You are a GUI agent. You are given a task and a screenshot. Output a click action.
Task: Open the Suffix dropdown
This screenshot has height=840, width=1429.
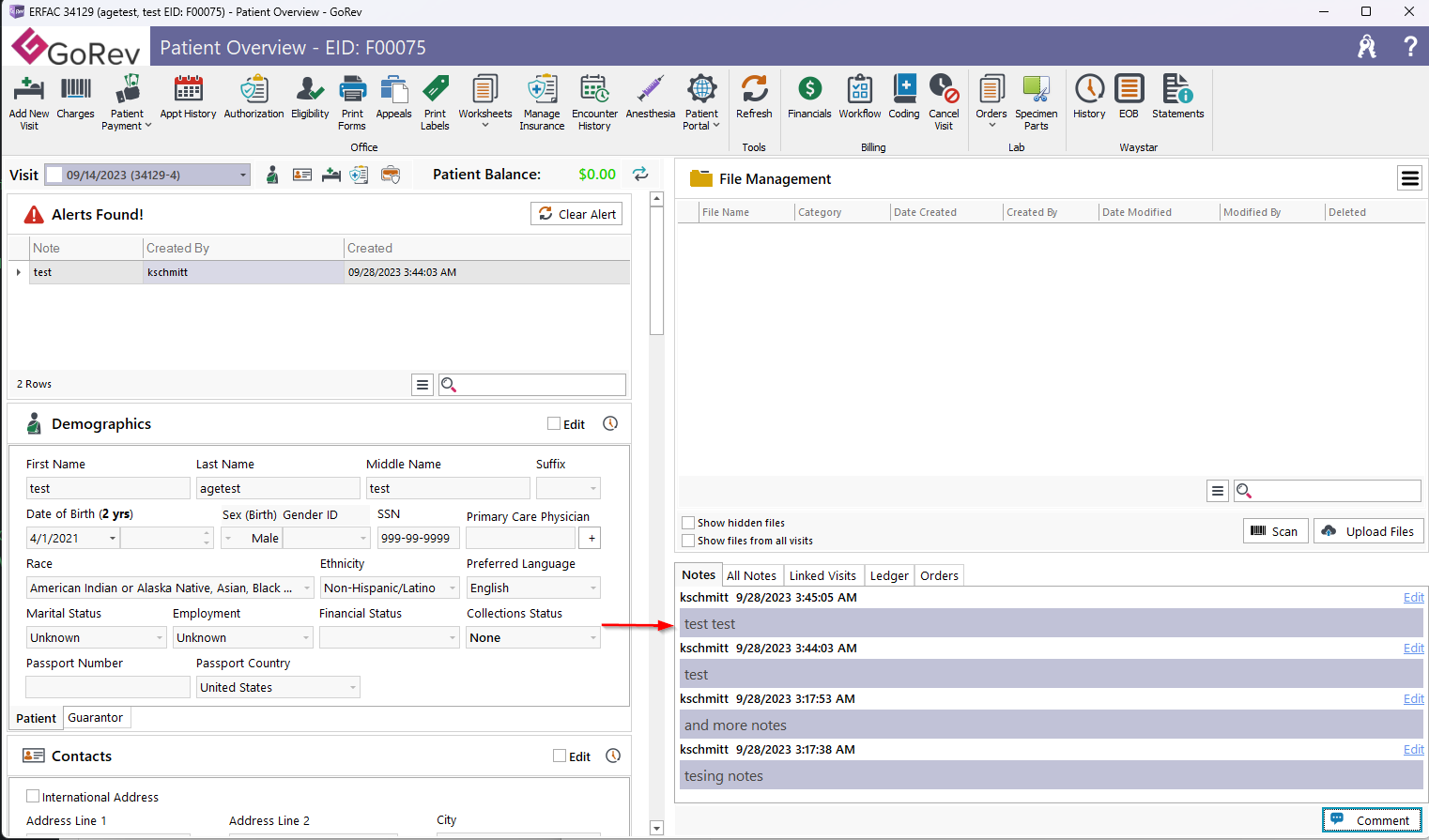(592, 488)
